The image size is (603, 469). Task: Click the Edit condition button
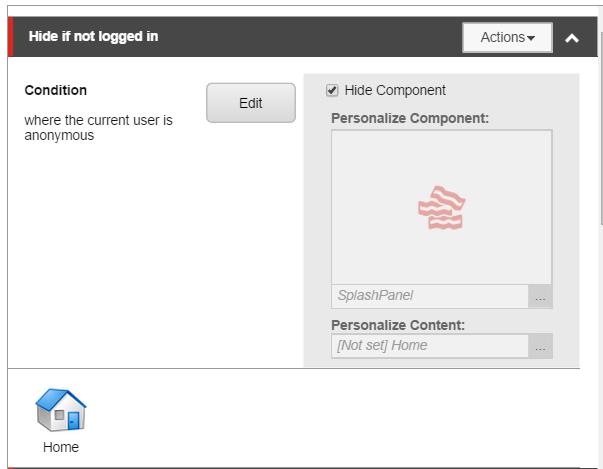coord(251,103)
